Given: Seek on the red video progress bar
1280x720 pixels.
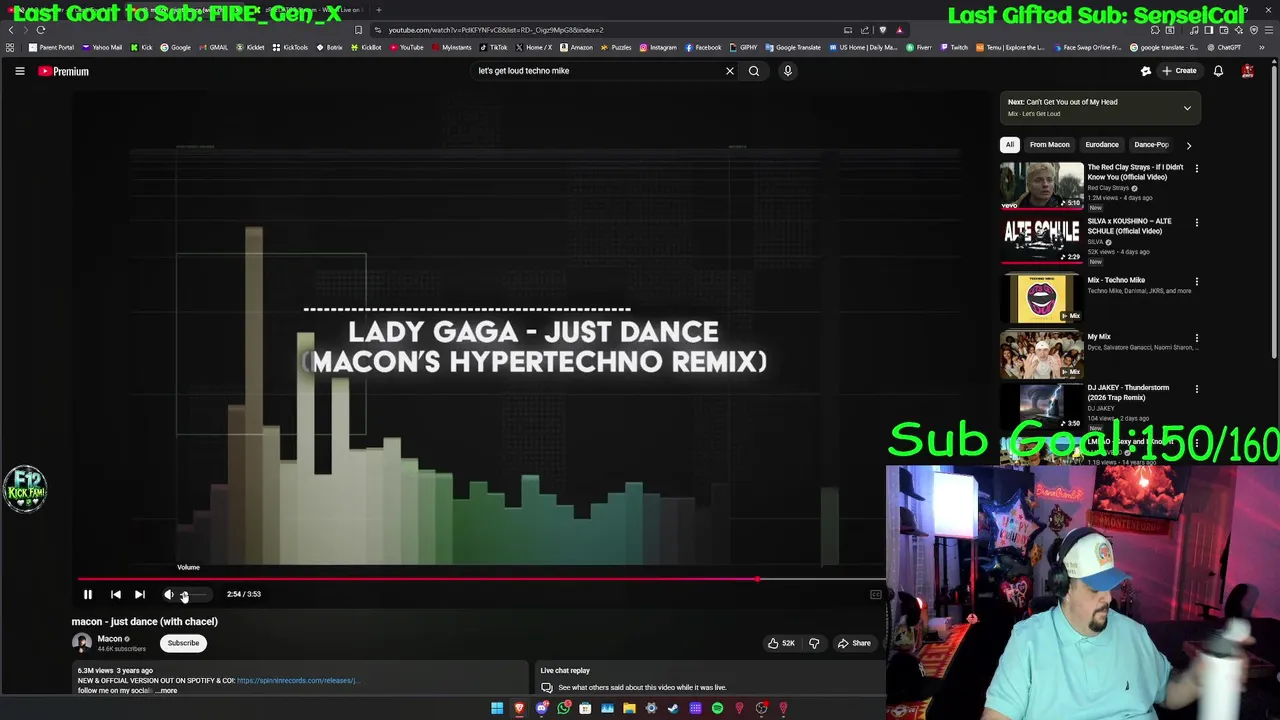Looking at the screenshot, I should pyautogui.click(x=481, y=578).
